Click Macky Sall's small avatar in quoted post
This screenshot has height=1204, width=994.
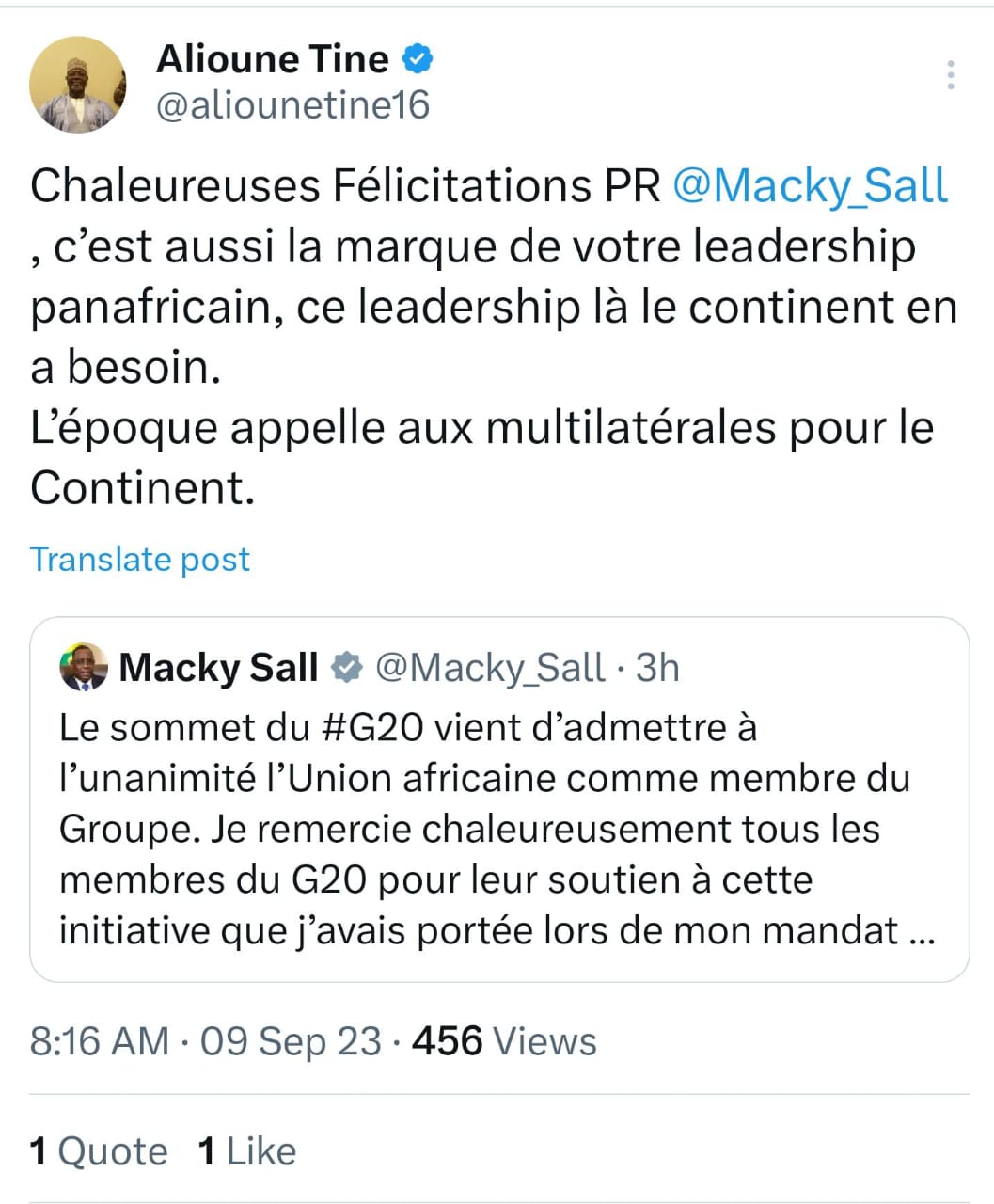click(83, 668)
